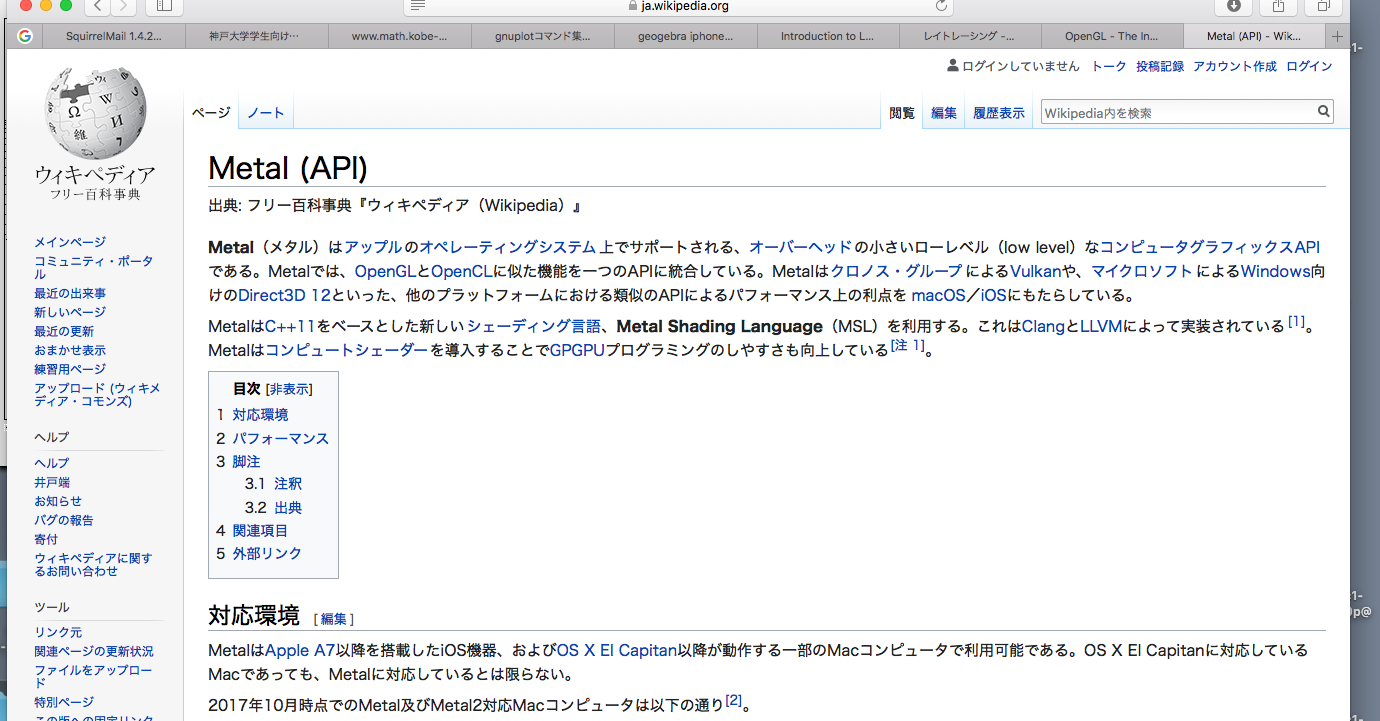The width and height of the screenshot is (1380, 721).
Task: Open the 寄付 sidebar link
Action: (46, 539)
